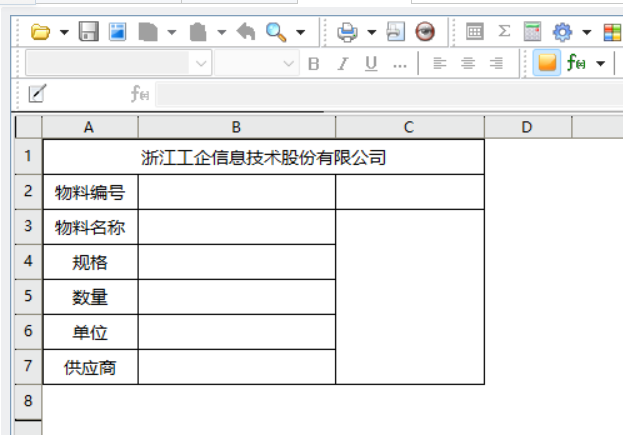Click cell C2 beside 物料编号 row
This screenshot has height=435, width=623.
point(410,192)
